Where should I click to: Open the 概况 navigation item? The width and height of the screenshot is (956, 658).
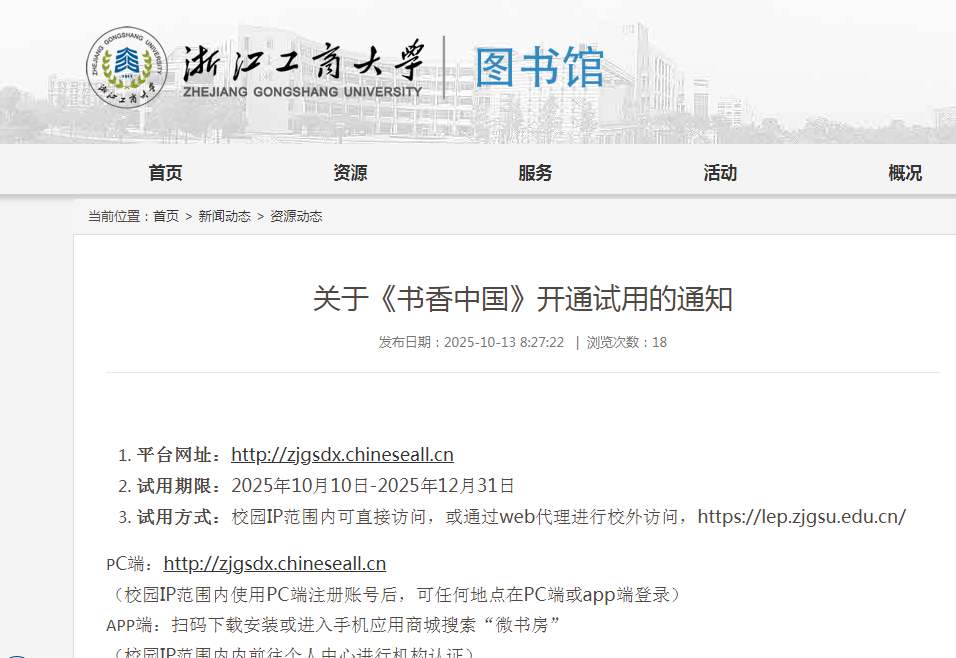(905, 173)
